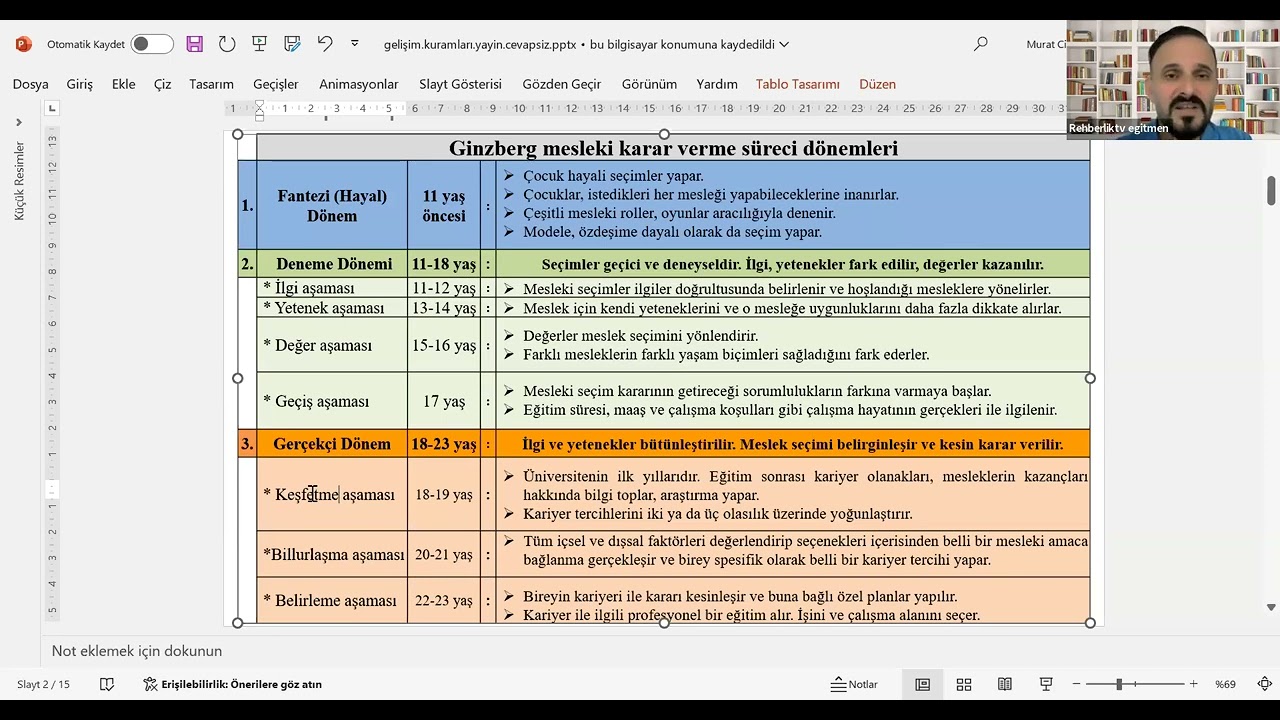Open the Çiz tab

point(163,84)
